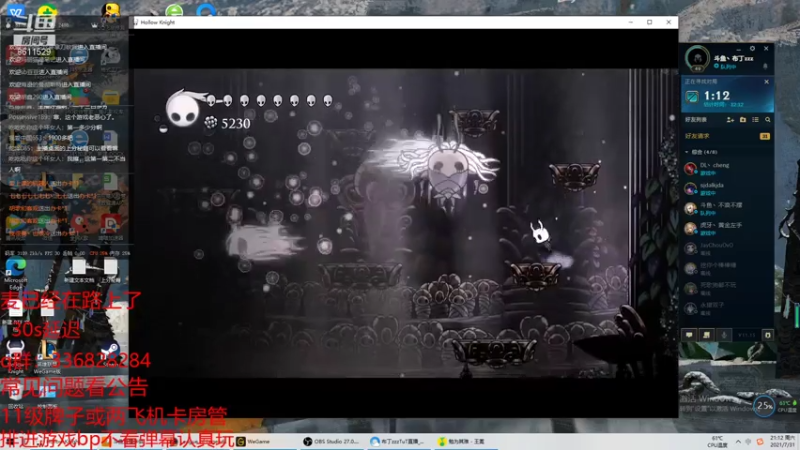Click the new folder icon in friends list
The image size is (800, 450).
743,120
